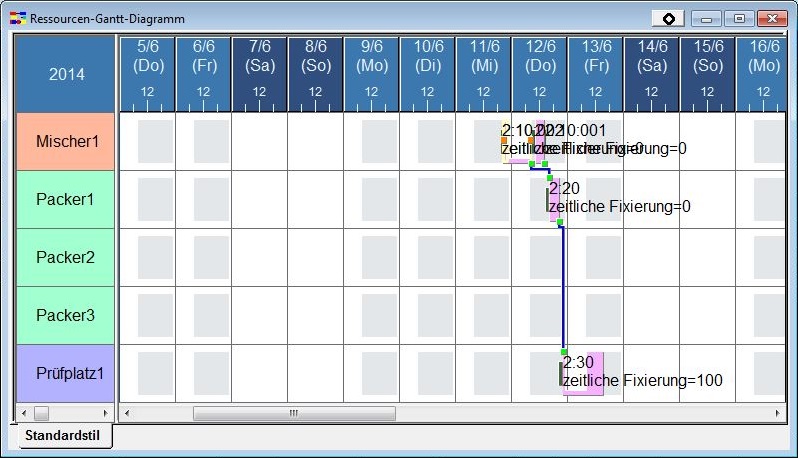798x458 pixels.
Task: Click the resource list scrollbar right arrow
Action: 105,413
